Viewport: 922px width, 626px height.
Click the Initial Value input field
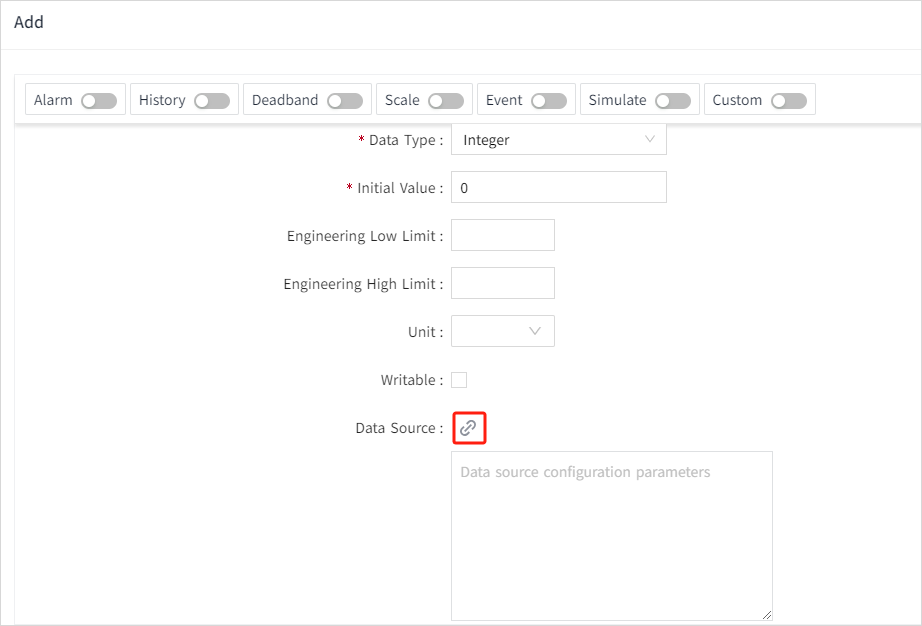click(558, 188)
